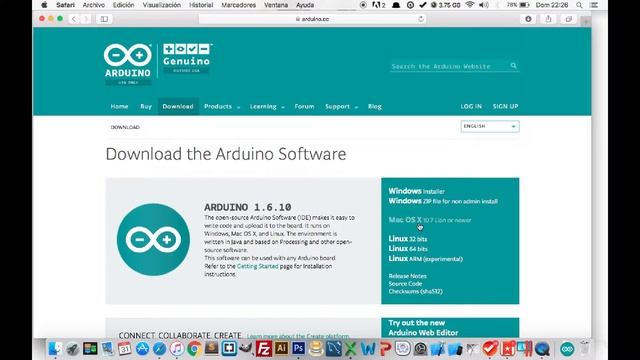
Task: Open Launchpad rocket in the dock
Action: coord(72,349)
